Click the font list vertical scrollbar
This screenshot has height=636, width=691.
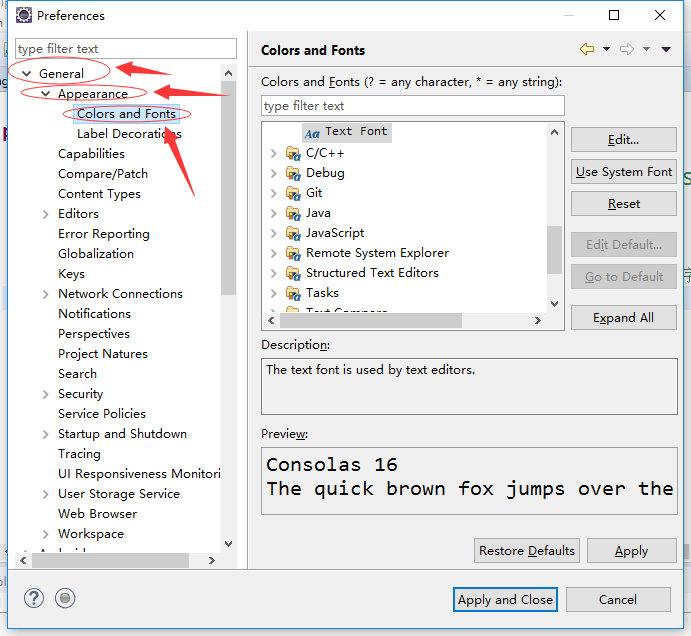click(554, 247)
